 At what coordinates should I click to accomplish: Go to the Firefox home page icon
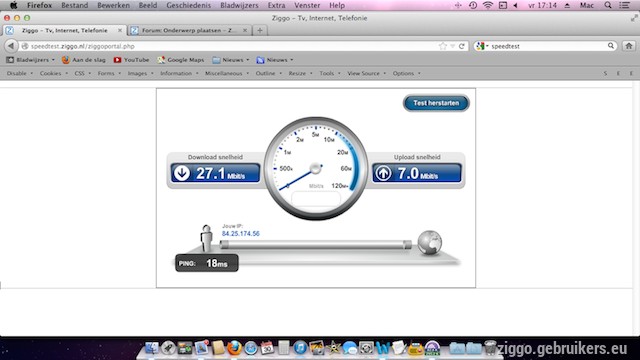629,46
